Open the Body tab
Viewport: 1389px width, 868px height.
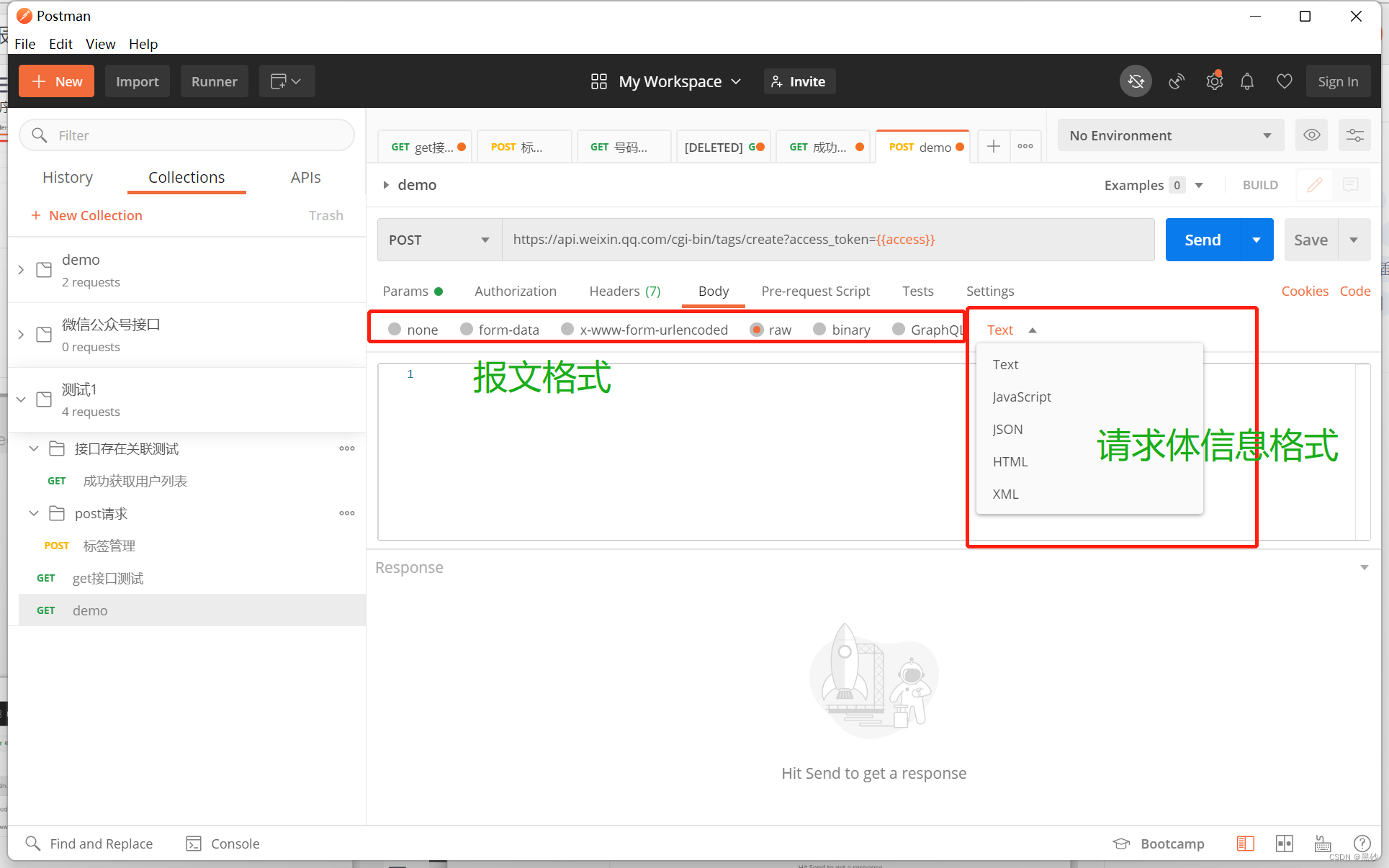tap(714, 291)
